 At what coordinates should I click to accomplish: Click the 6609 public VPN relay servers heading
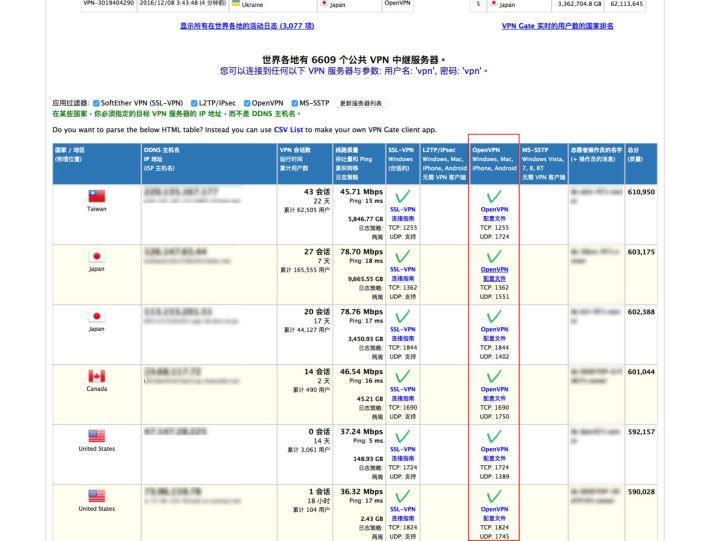click(354, 60)
